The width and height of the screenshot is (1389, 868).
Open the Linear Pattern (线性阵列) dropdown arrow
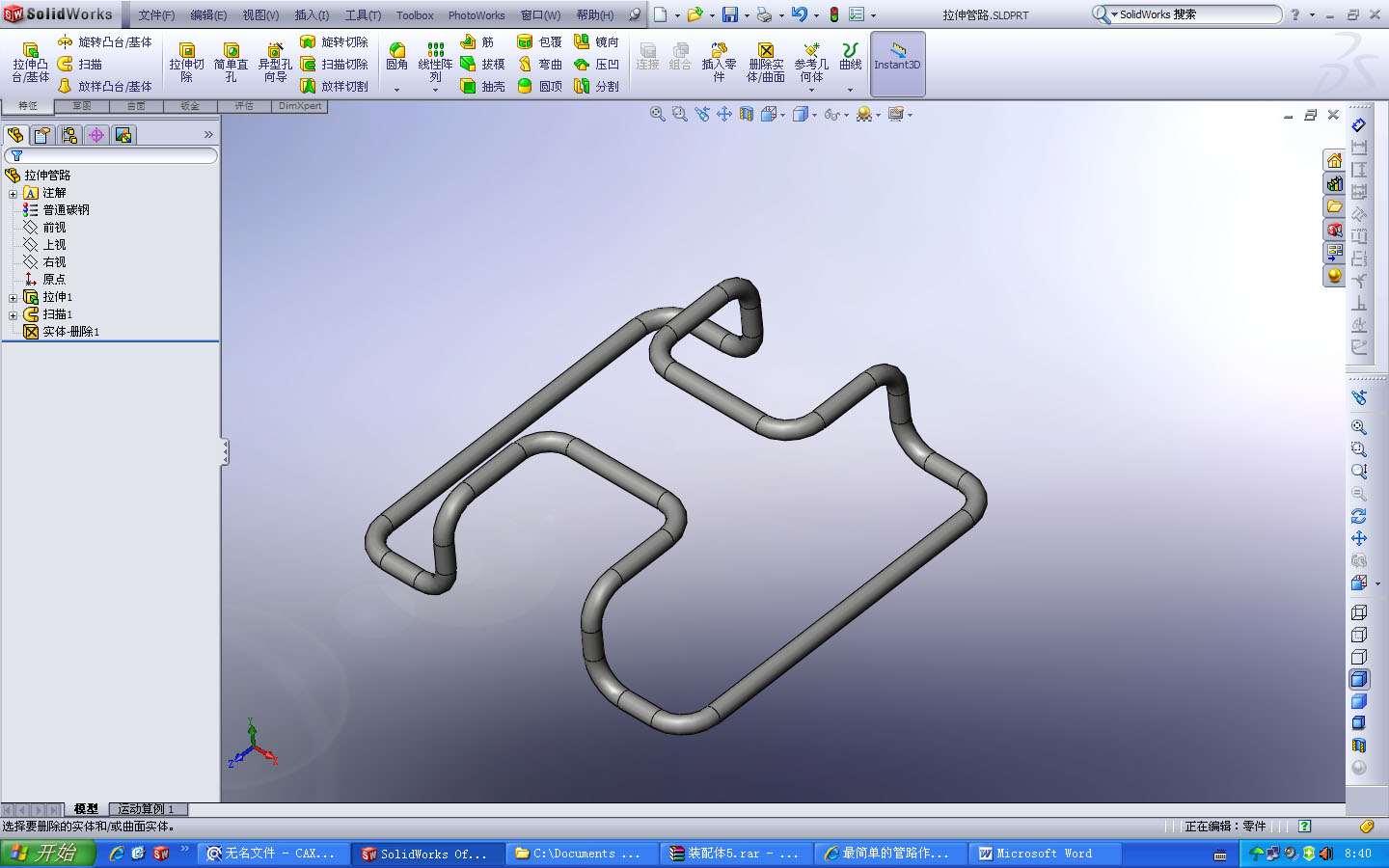435,90
